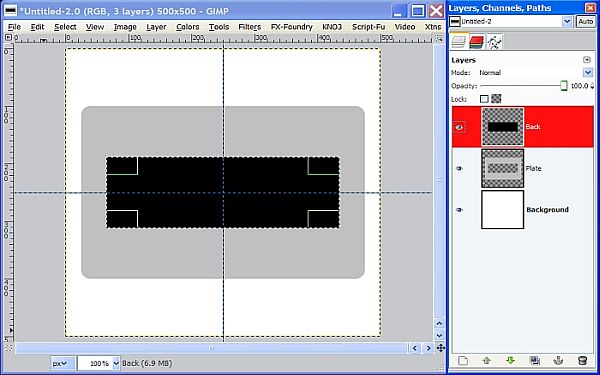Screen dimensions: 600x375
Task: Open the Colors menu
Action: coord(188,27)
